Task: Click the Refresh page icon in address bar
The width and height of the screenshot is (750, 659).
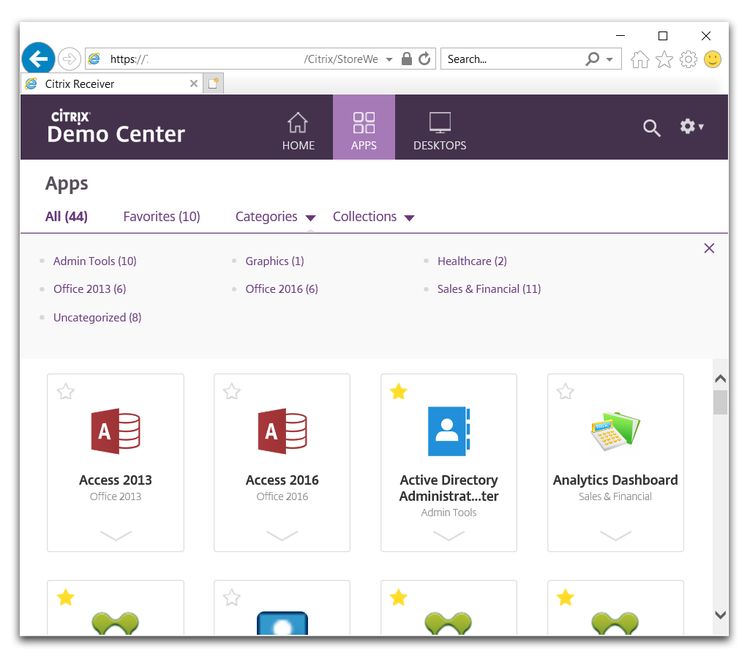Action: tap(424, 59)
